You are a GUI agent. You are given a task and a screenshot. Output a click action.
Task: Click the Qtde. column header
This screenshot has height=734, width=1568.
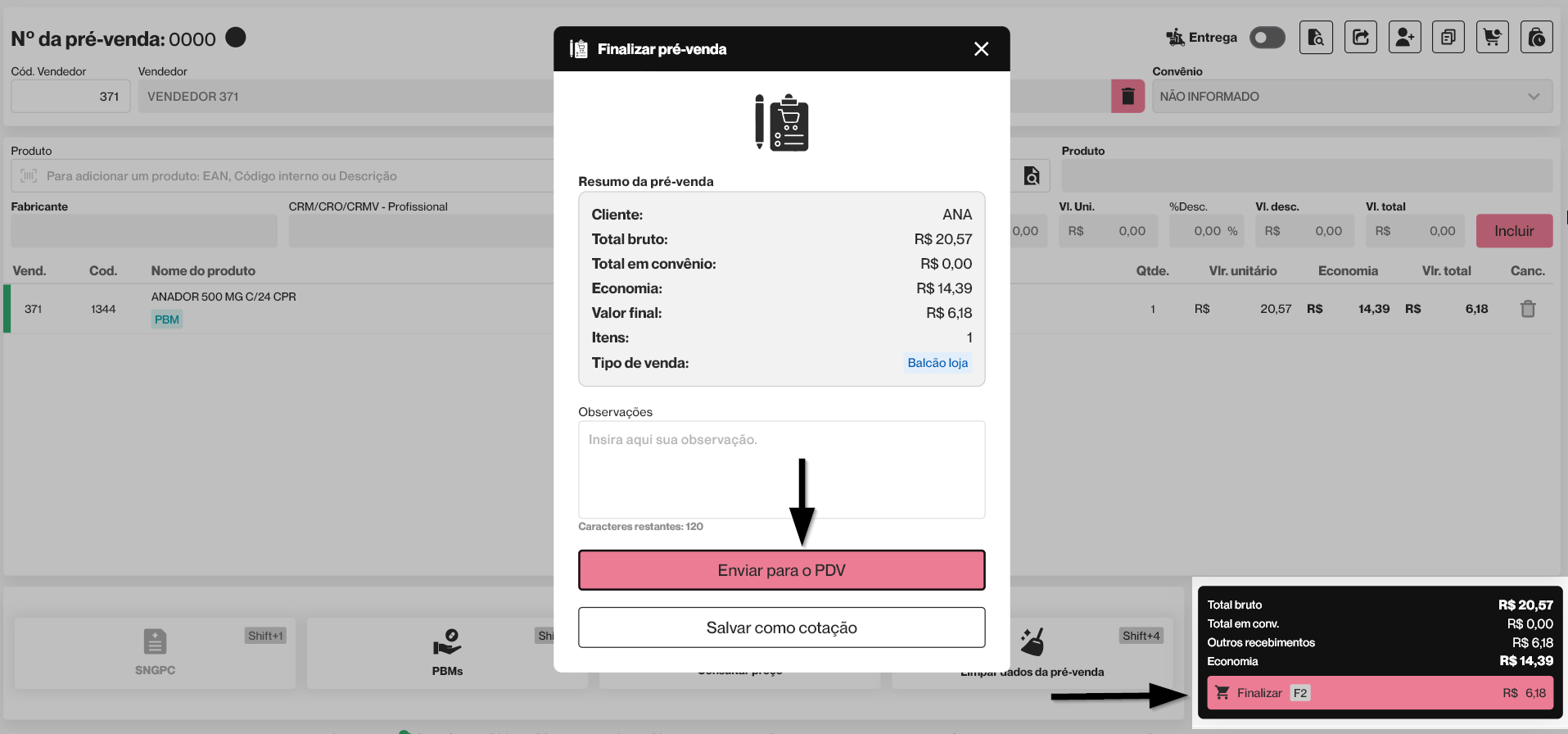coord(1152,271)
